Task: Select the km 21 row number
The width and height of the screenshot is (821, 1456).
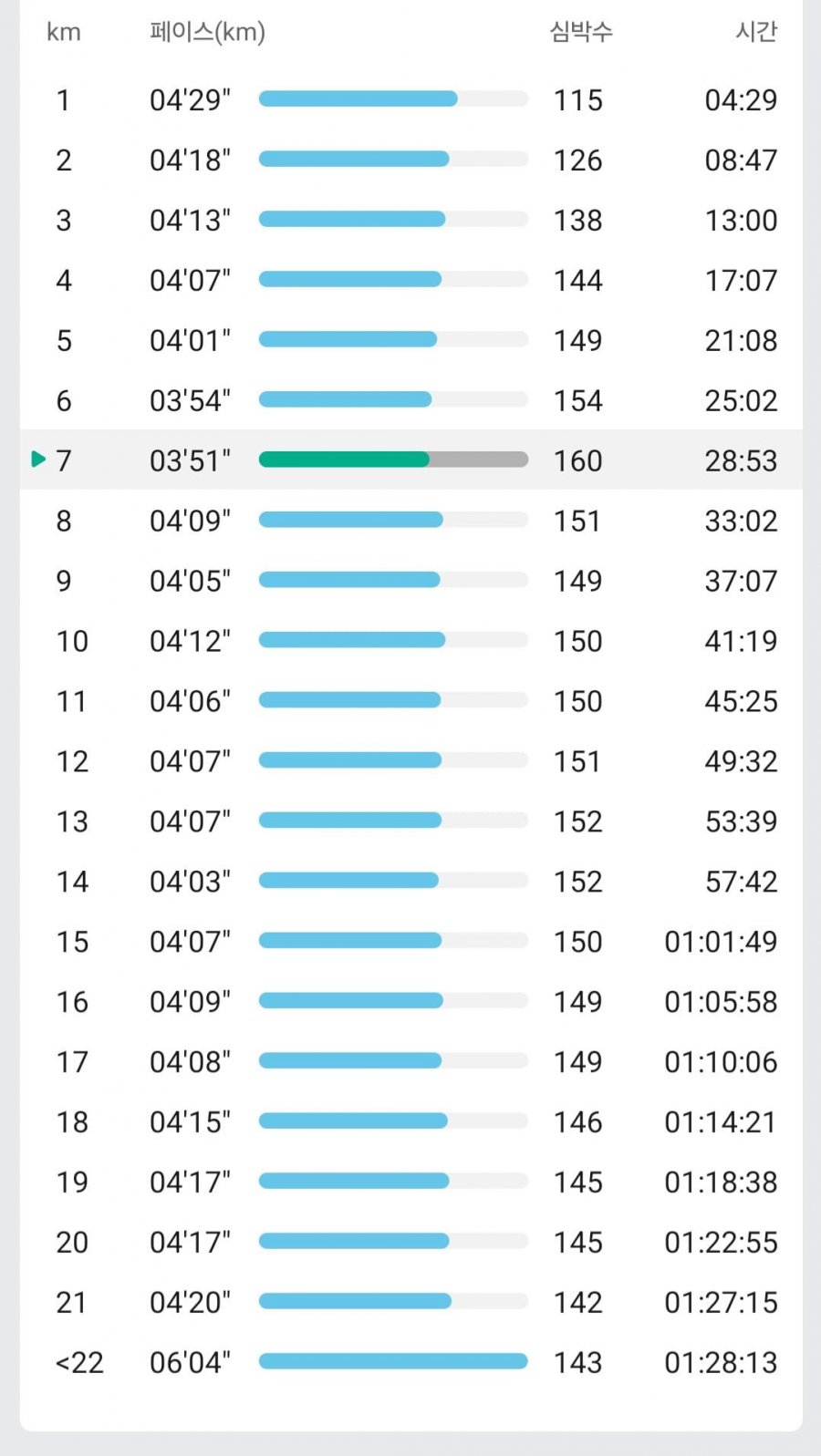Action: [x=72, y=1303]
